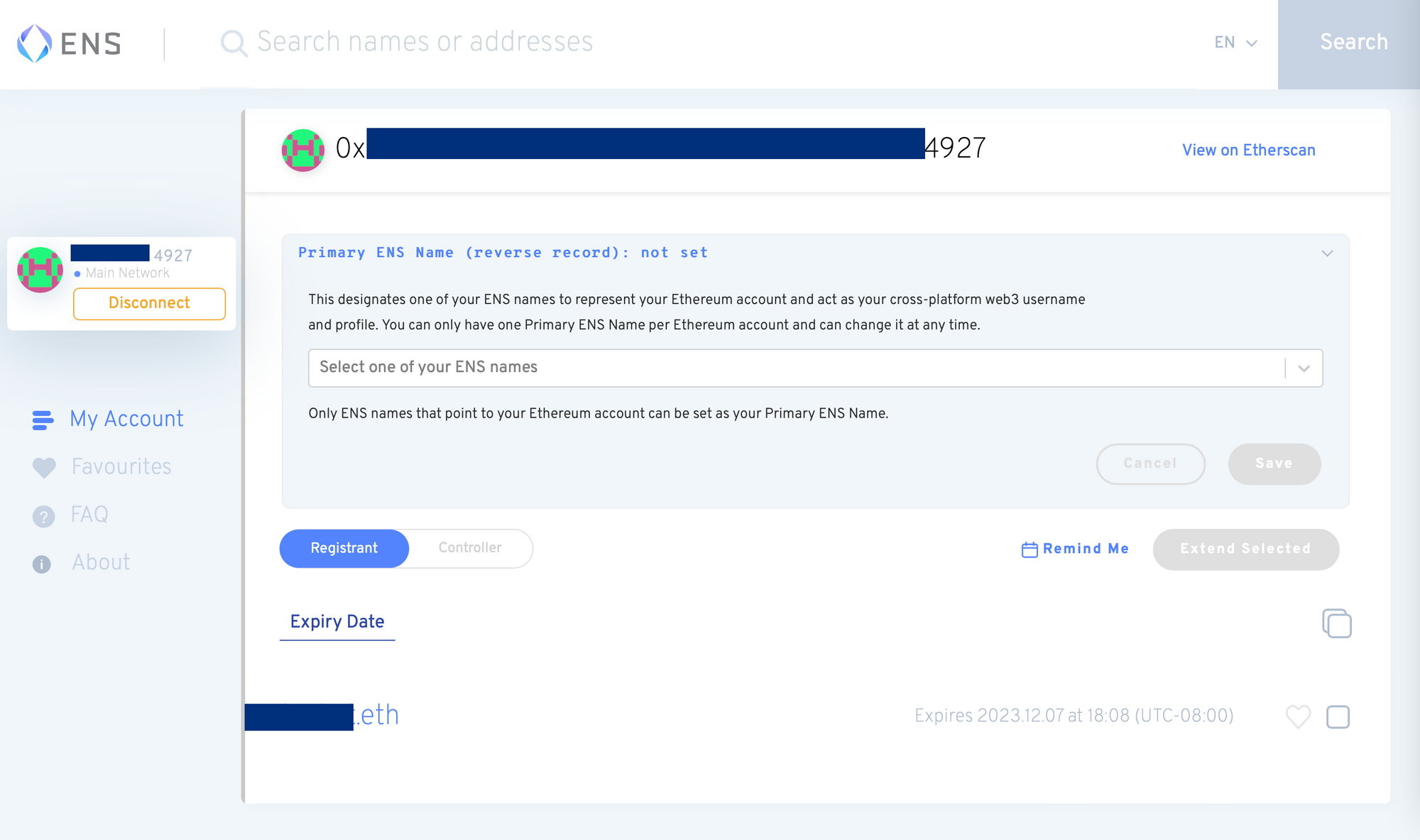
Task: Click the Disconnect button
Action: pyautogui.click(x=149, y=303)
